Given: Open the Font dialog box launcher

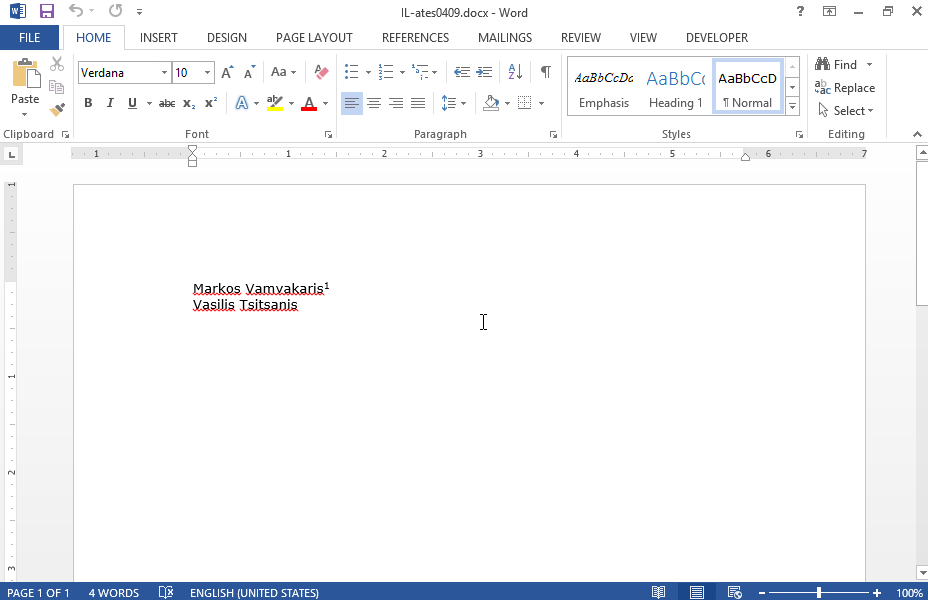Looking at the screenshot, I should (x=328, y=135).
